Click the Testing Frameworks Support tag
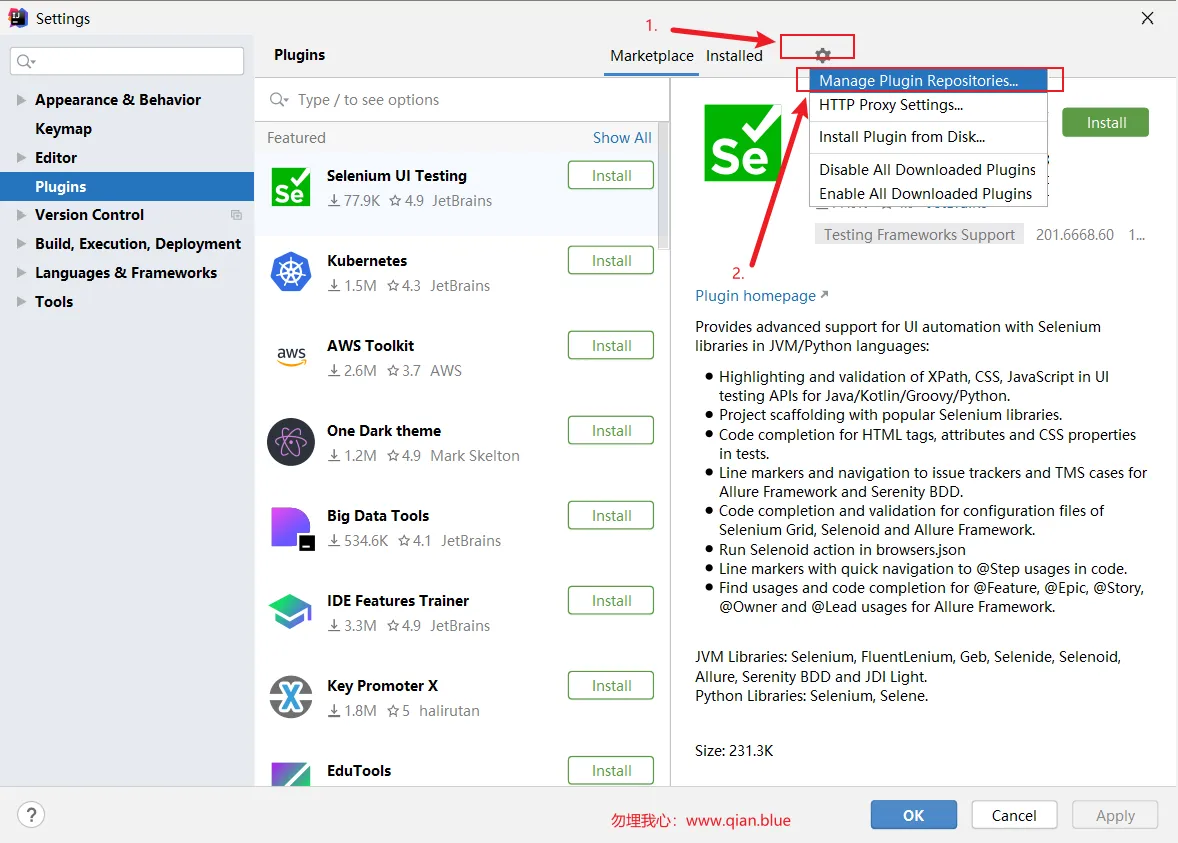The height and width of the screenshot is (843, 1178). pyautogui.click(x=919, y=234)
